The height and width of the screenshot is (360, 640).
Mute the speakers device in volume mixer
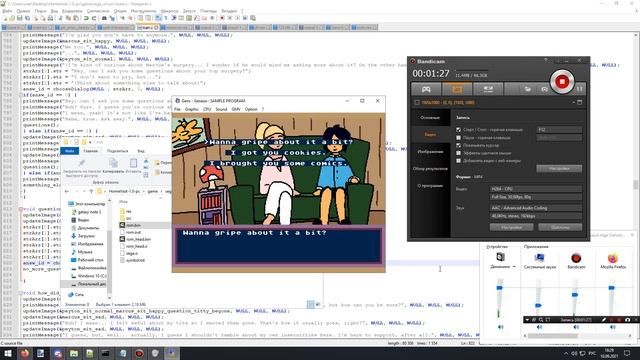coord(500,327)
